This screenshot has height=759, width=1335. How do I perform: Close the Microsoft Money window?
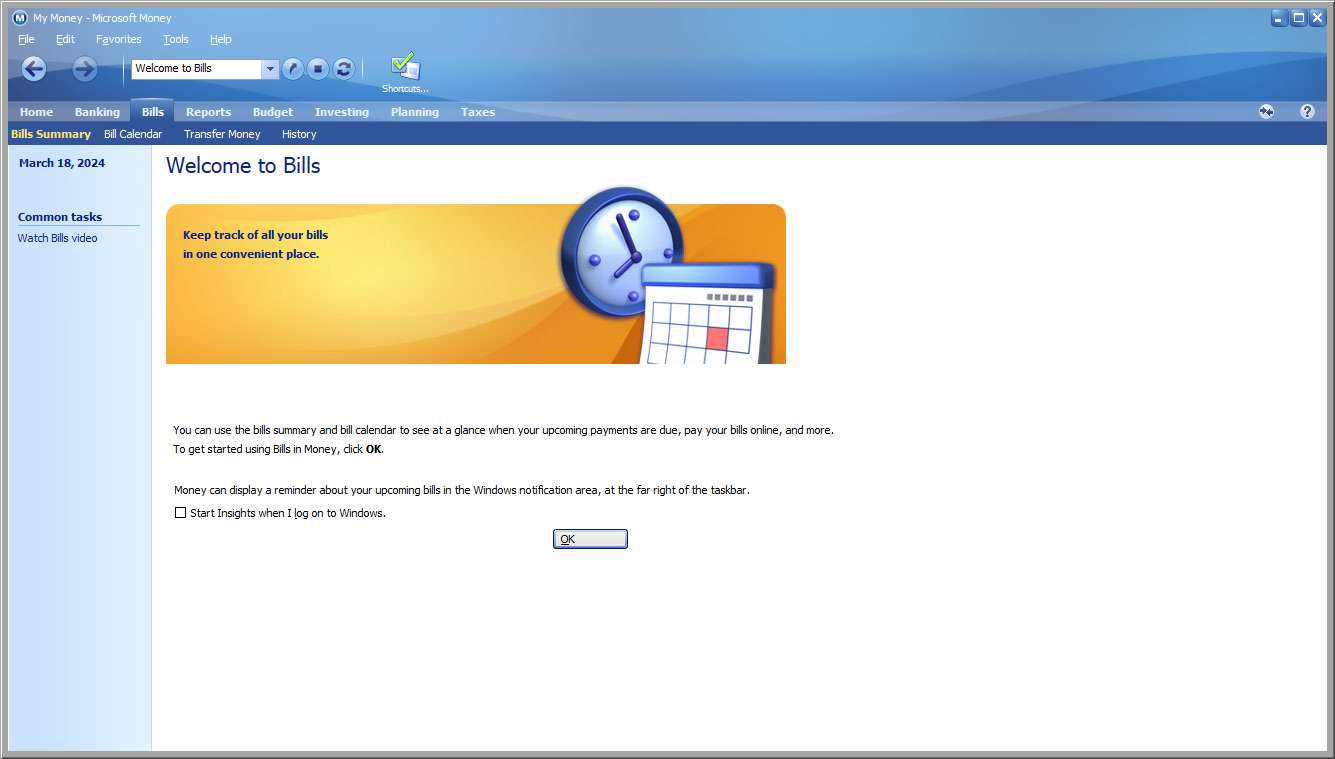1316,18
